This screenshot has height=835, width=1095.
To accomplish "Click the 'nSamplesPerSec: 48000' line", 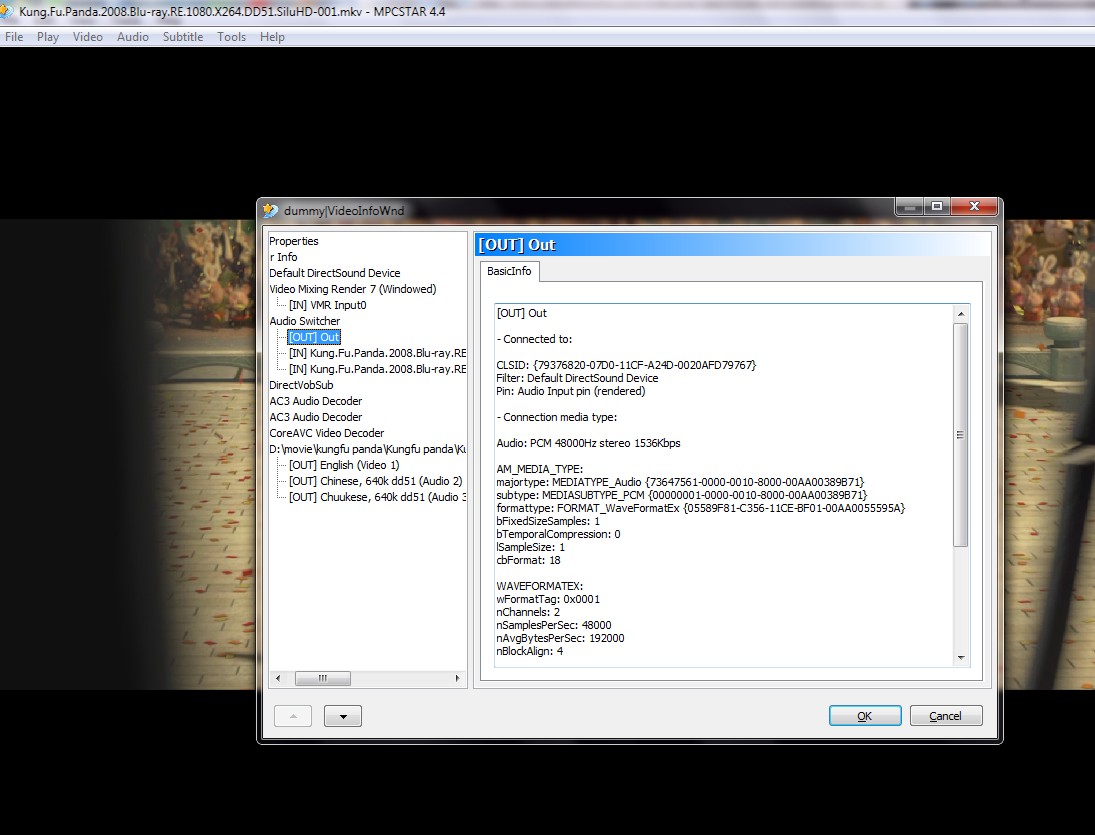I will [554, 626].
